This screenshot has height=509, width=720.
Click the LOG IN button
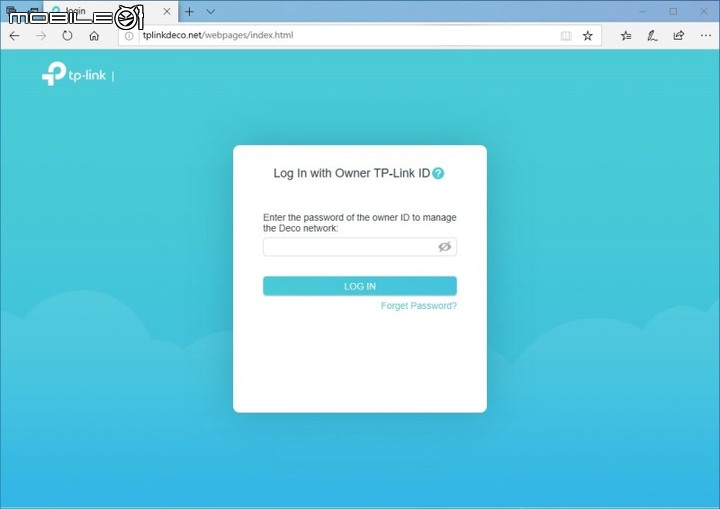pyautogui.click(x=360, y=286)
